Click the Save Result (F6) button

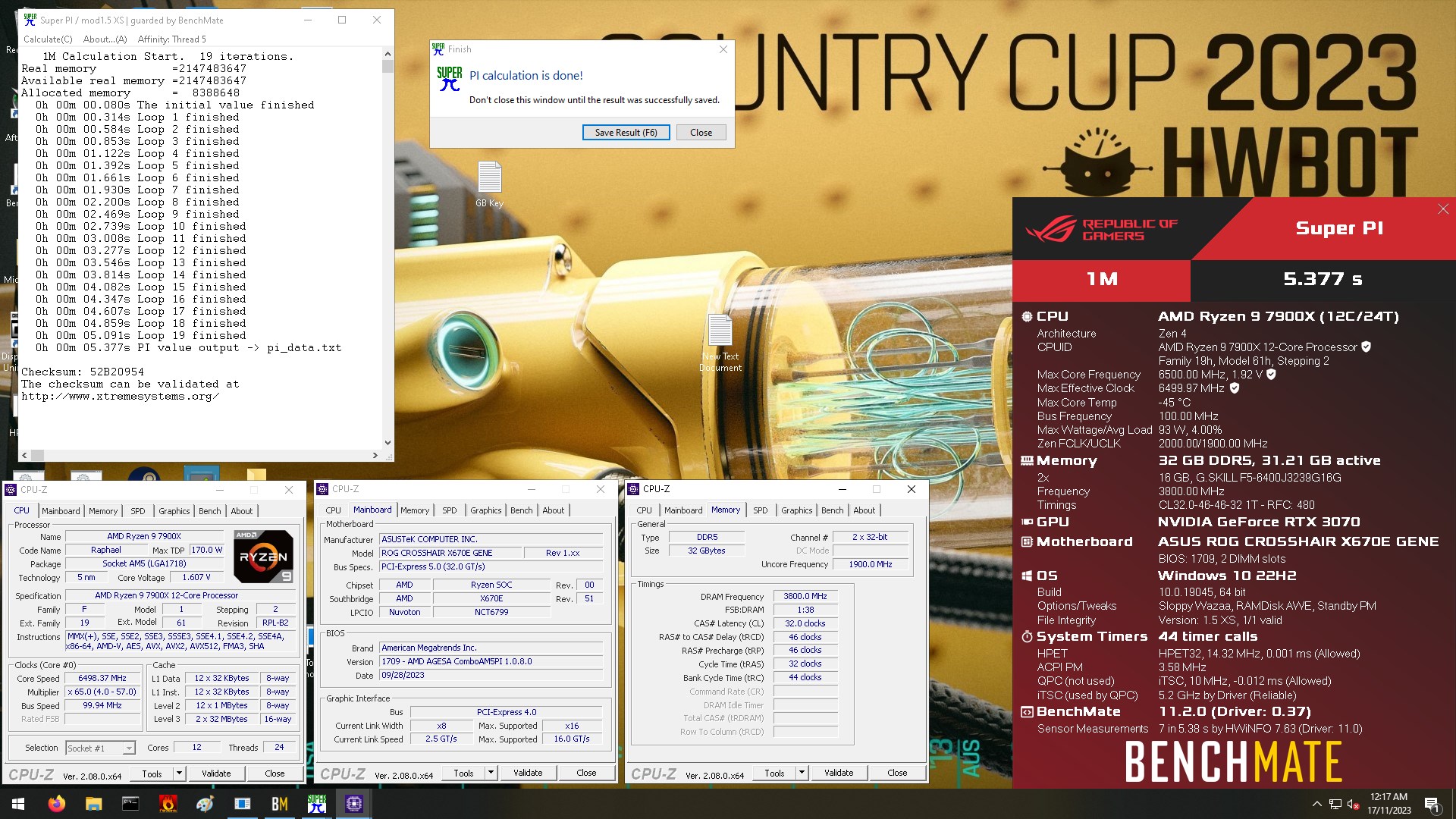pyautogui.click(x=626, y=133)
